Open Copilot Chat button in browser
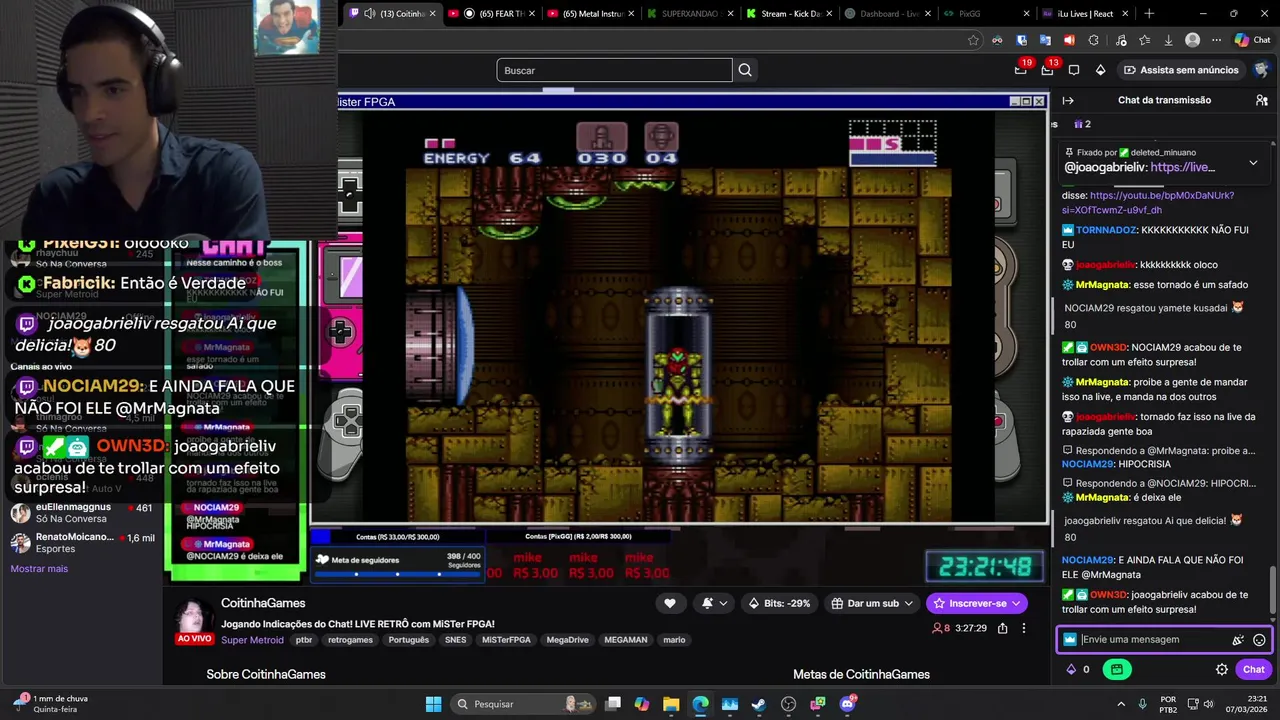The width and height of the screenshot is (1280, 720). 1253,40
